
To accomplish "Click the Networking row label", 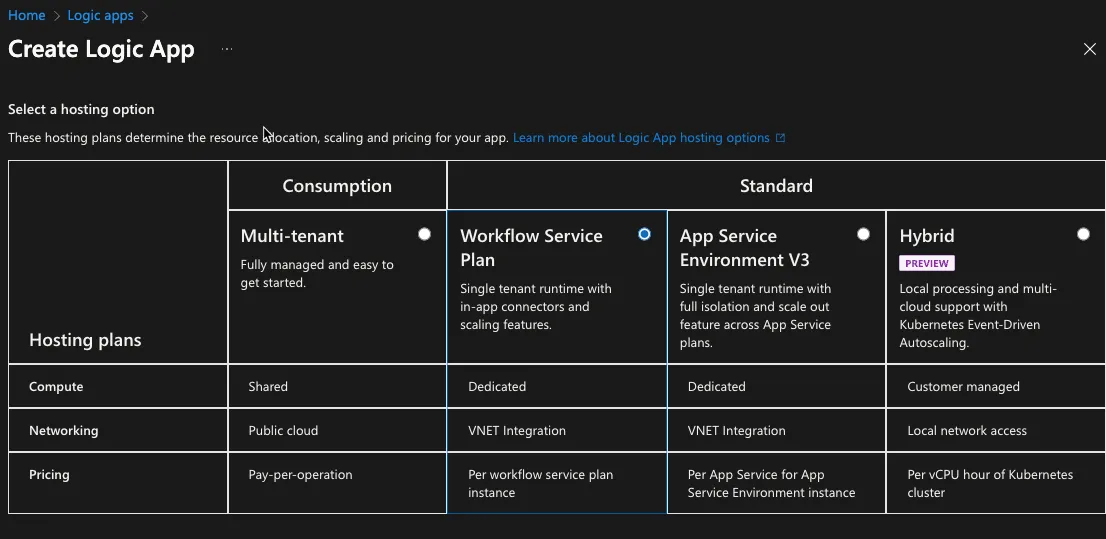I will [63, 430].
